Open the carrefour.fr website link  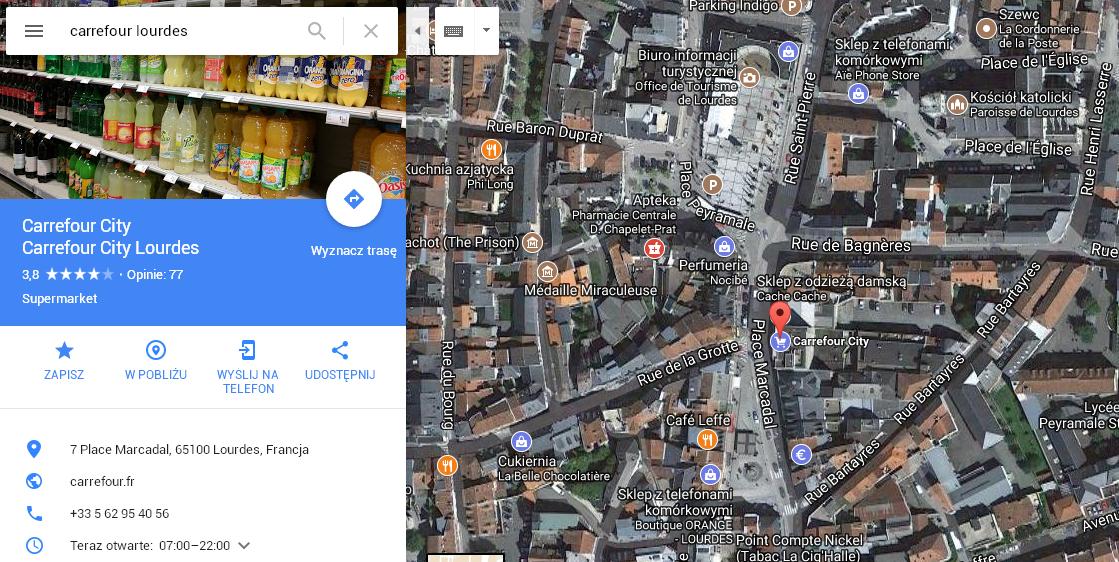pyautogui.click(x=102, y=481)
